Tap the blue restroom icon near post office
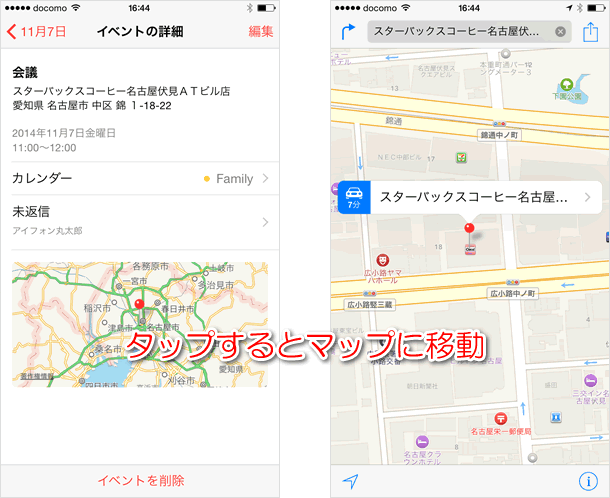 coord(556,417)
